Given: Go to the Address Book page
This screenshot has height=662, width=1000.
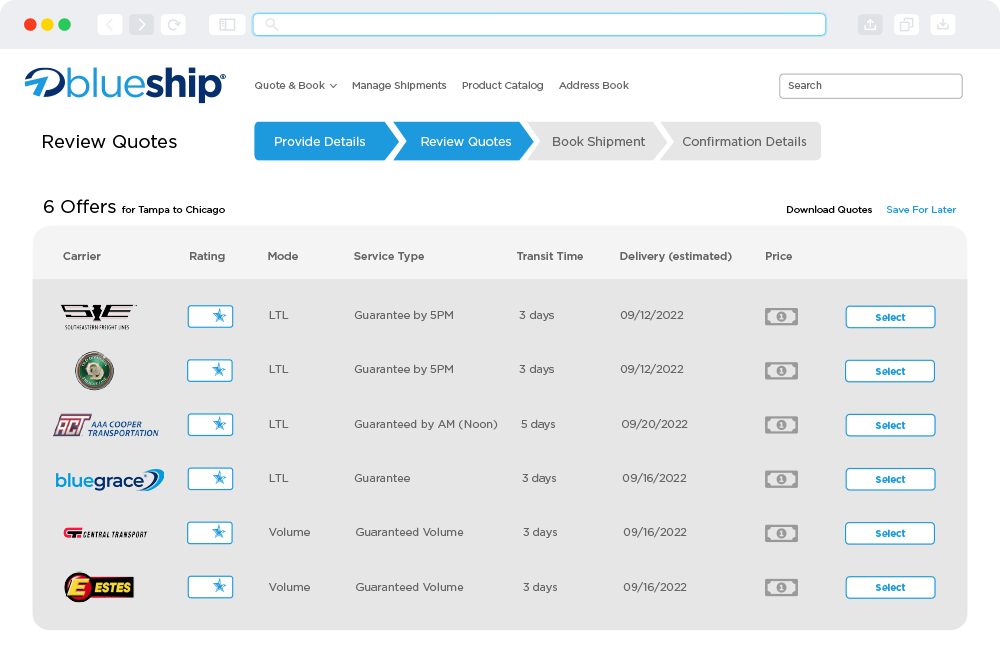Looking at the screenshot, I should point(593,86).
